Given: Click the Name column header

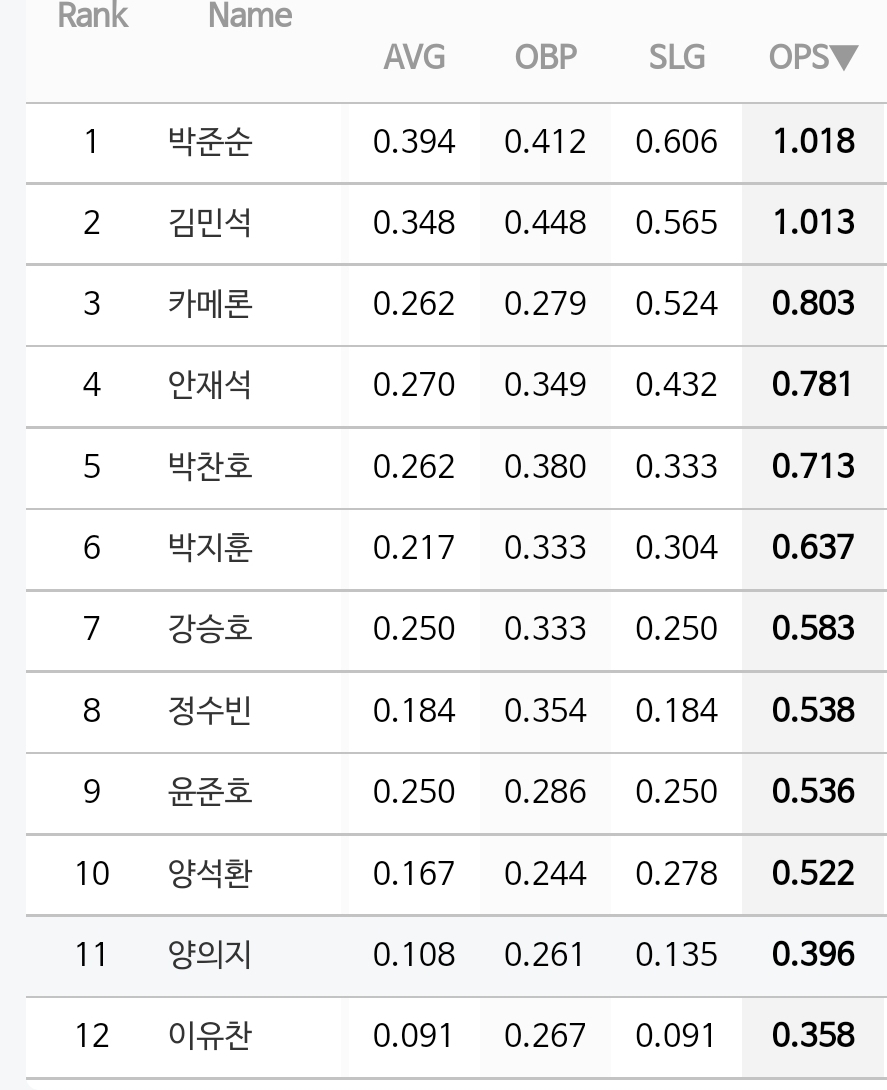Looking at the screenshot, I should 250,15.
